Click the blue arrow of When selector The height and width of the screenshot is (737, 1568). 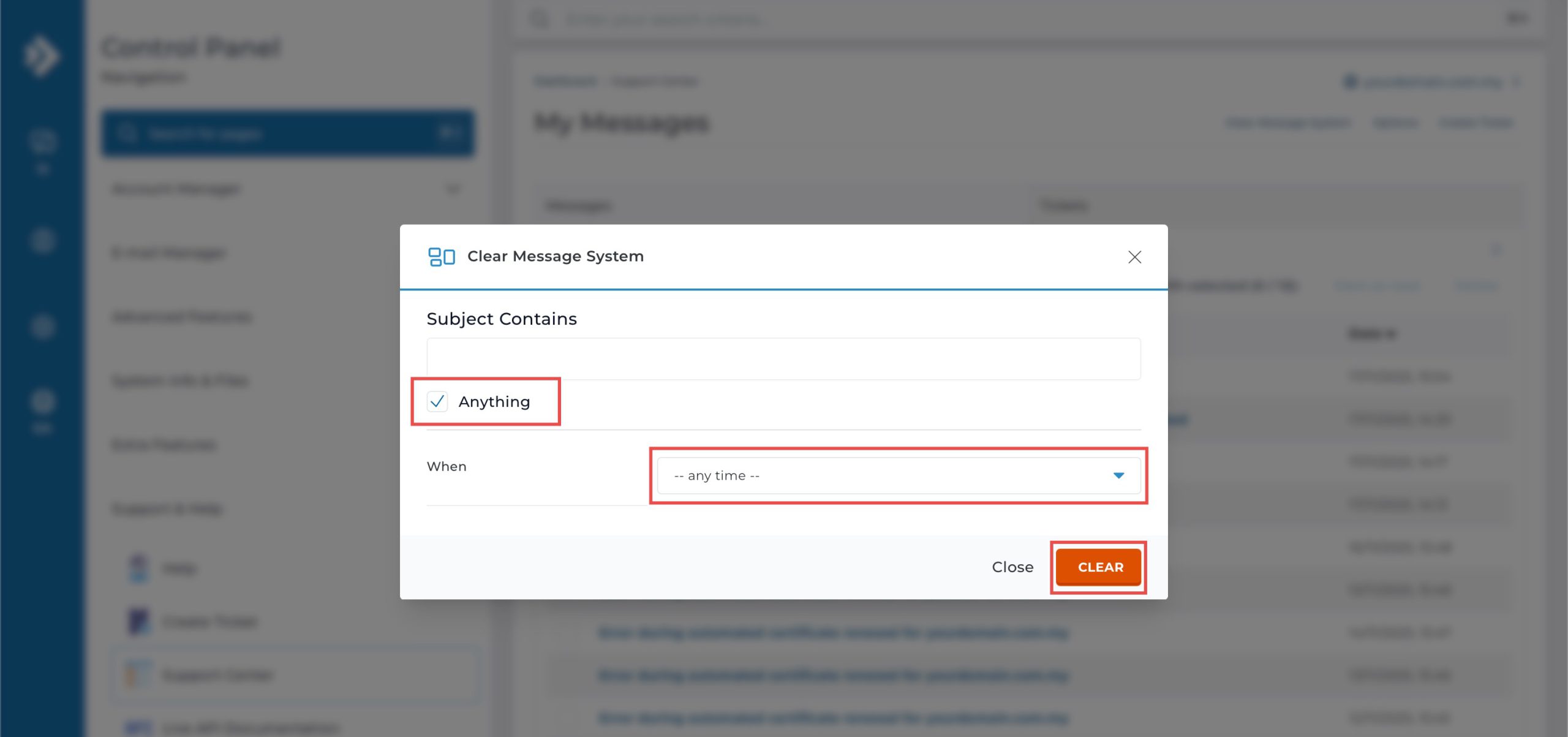1118,475
